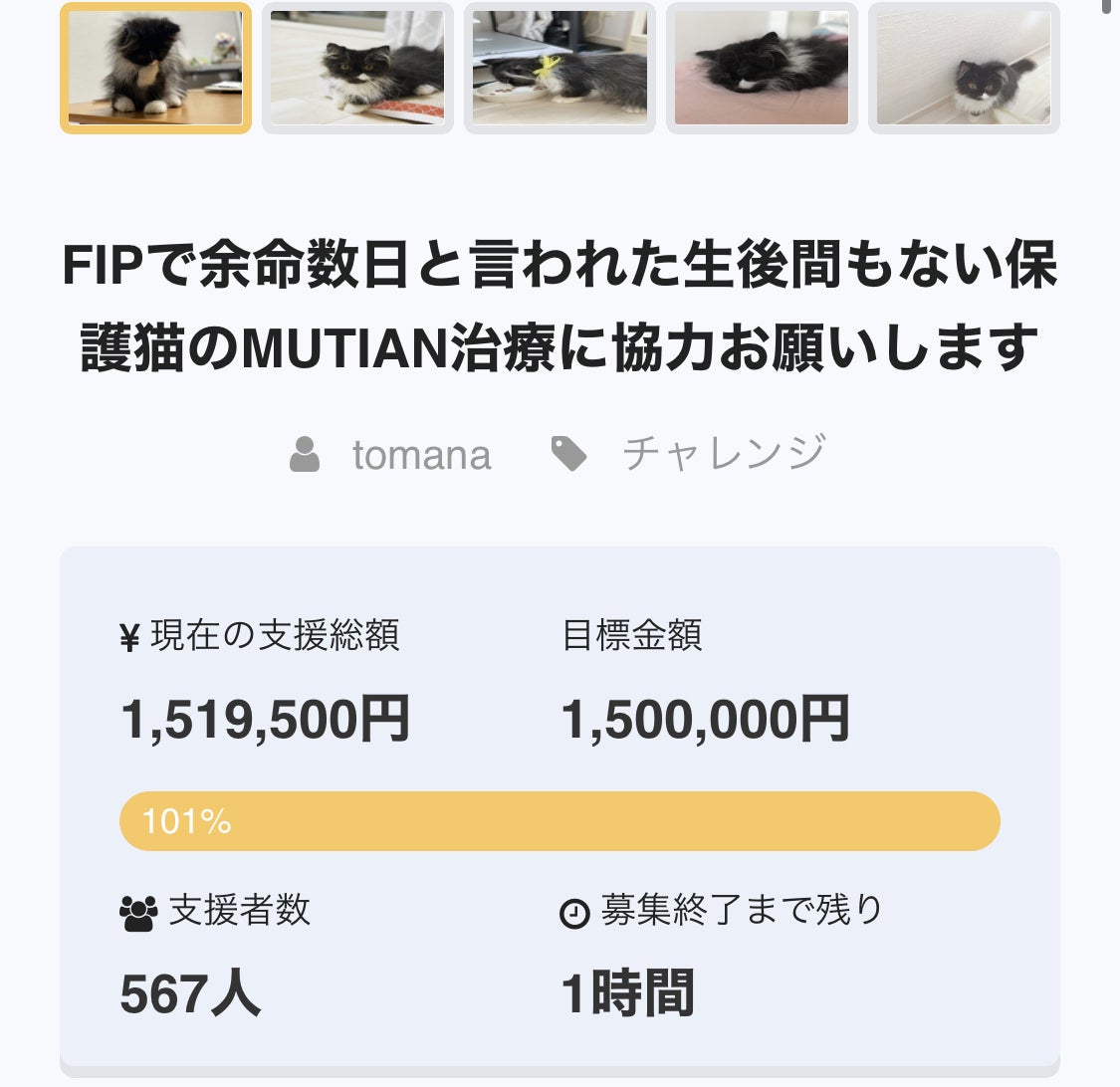Screen dimensions: 1120x1087
Task: Click the 567人 supporter count
Action: coord(190,993)
